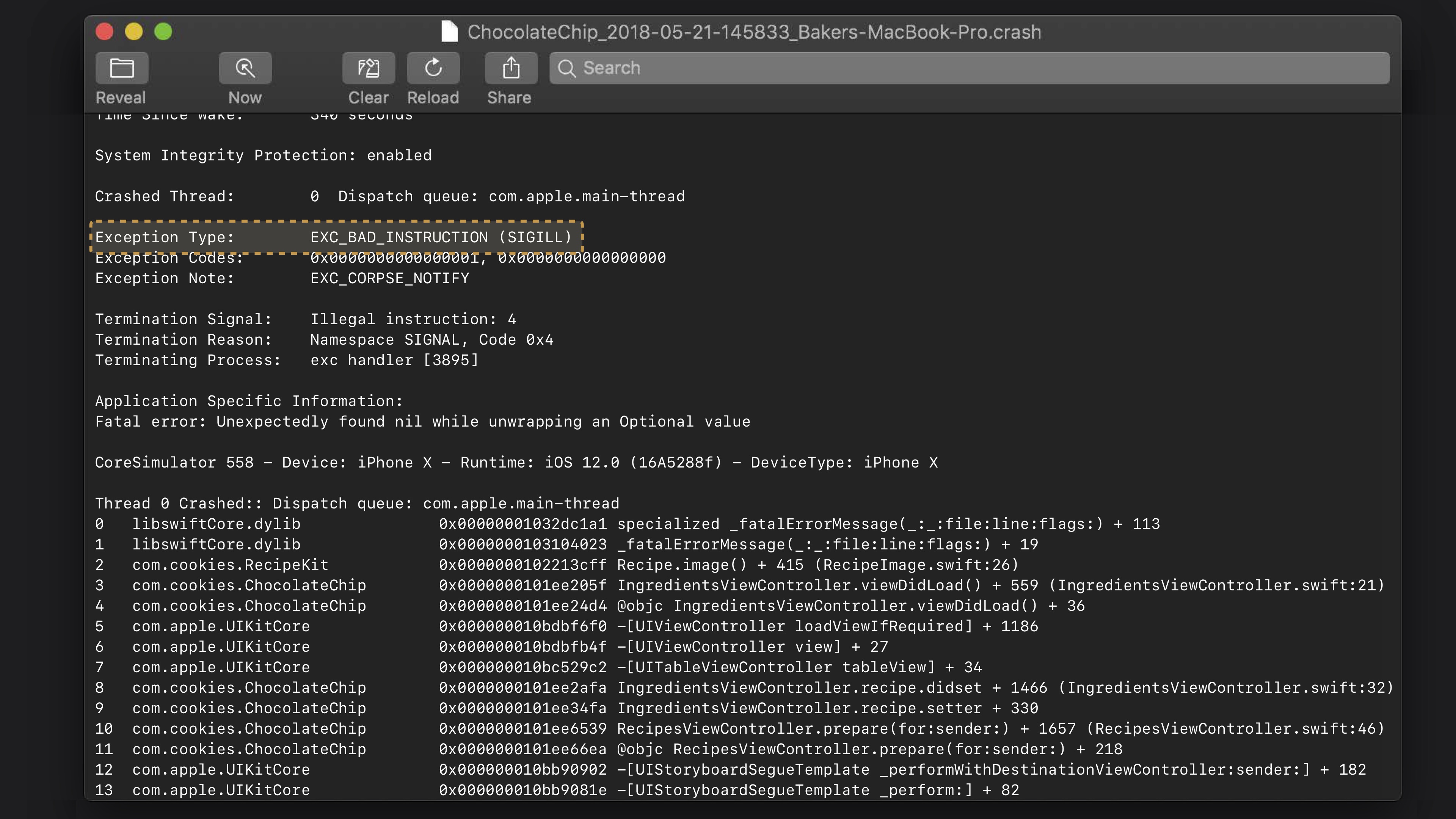
Task: Click the crash file name title
Action: pyautogui.click(x=753, y=32)
